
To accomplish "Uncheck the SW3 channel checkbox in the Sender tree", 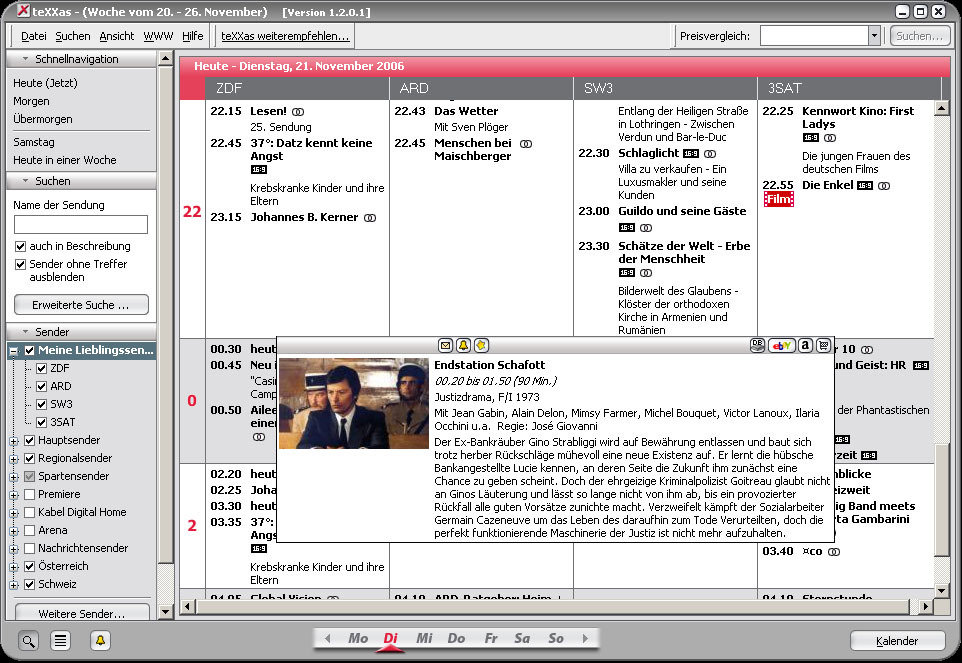I will tap(42, 404).
